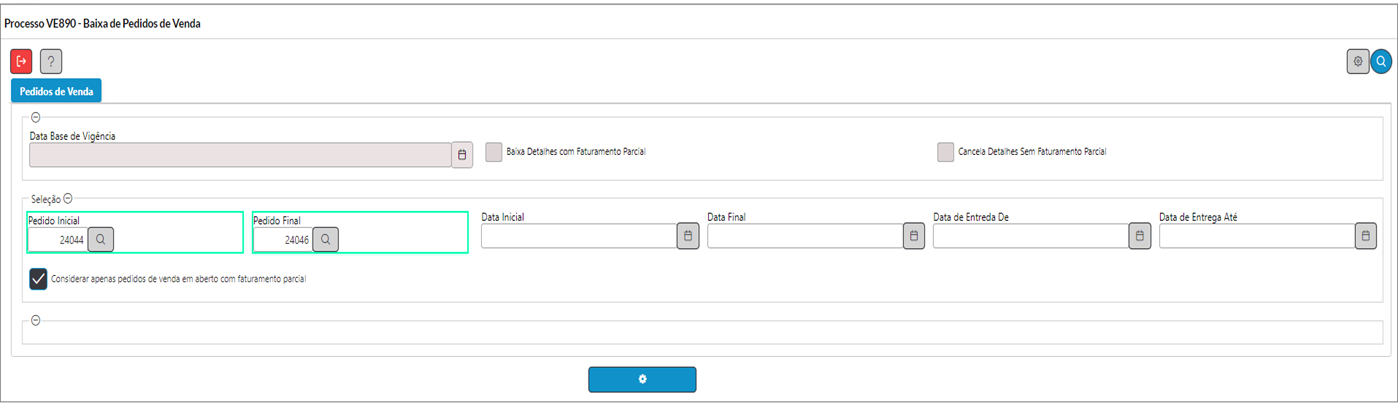The width and height of the screenshot is (1398, 405).
Task: Select the Pedidos de Venda tab
Action: (56, 91)
